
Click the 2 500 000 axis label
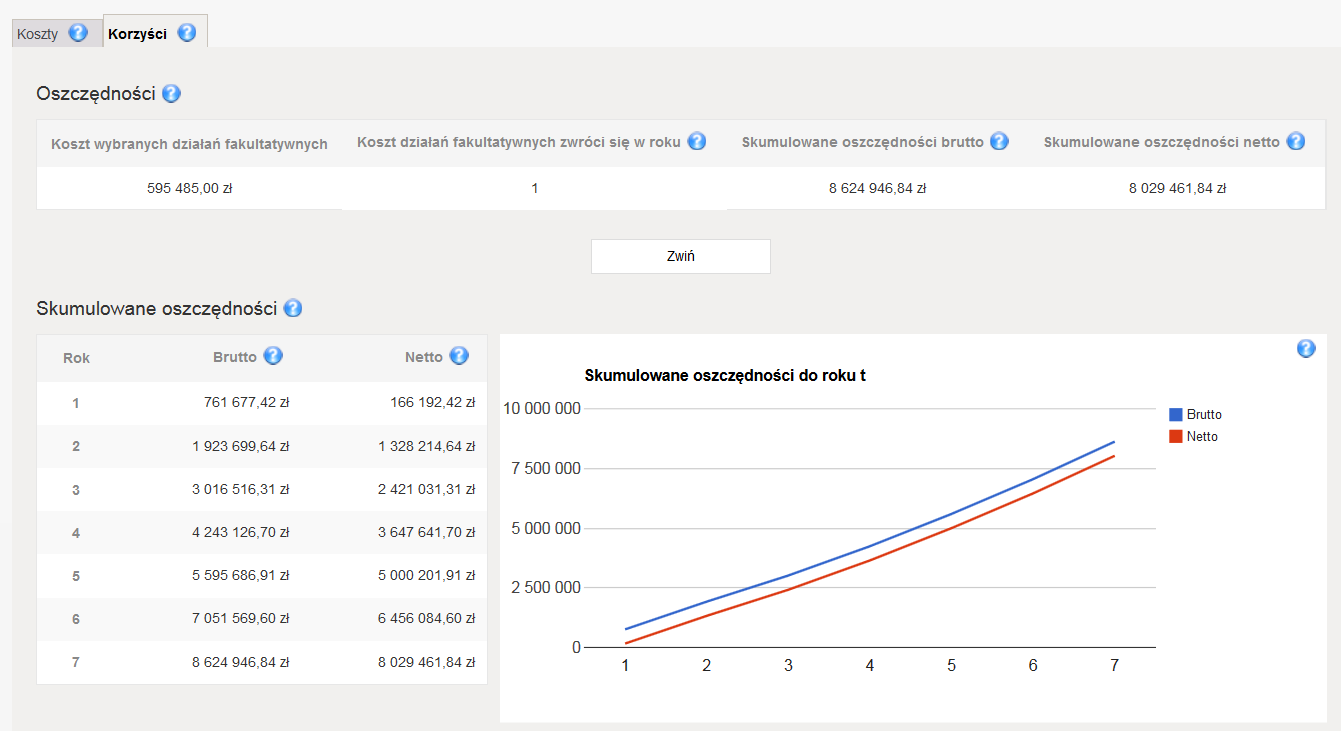pos(546,588)
